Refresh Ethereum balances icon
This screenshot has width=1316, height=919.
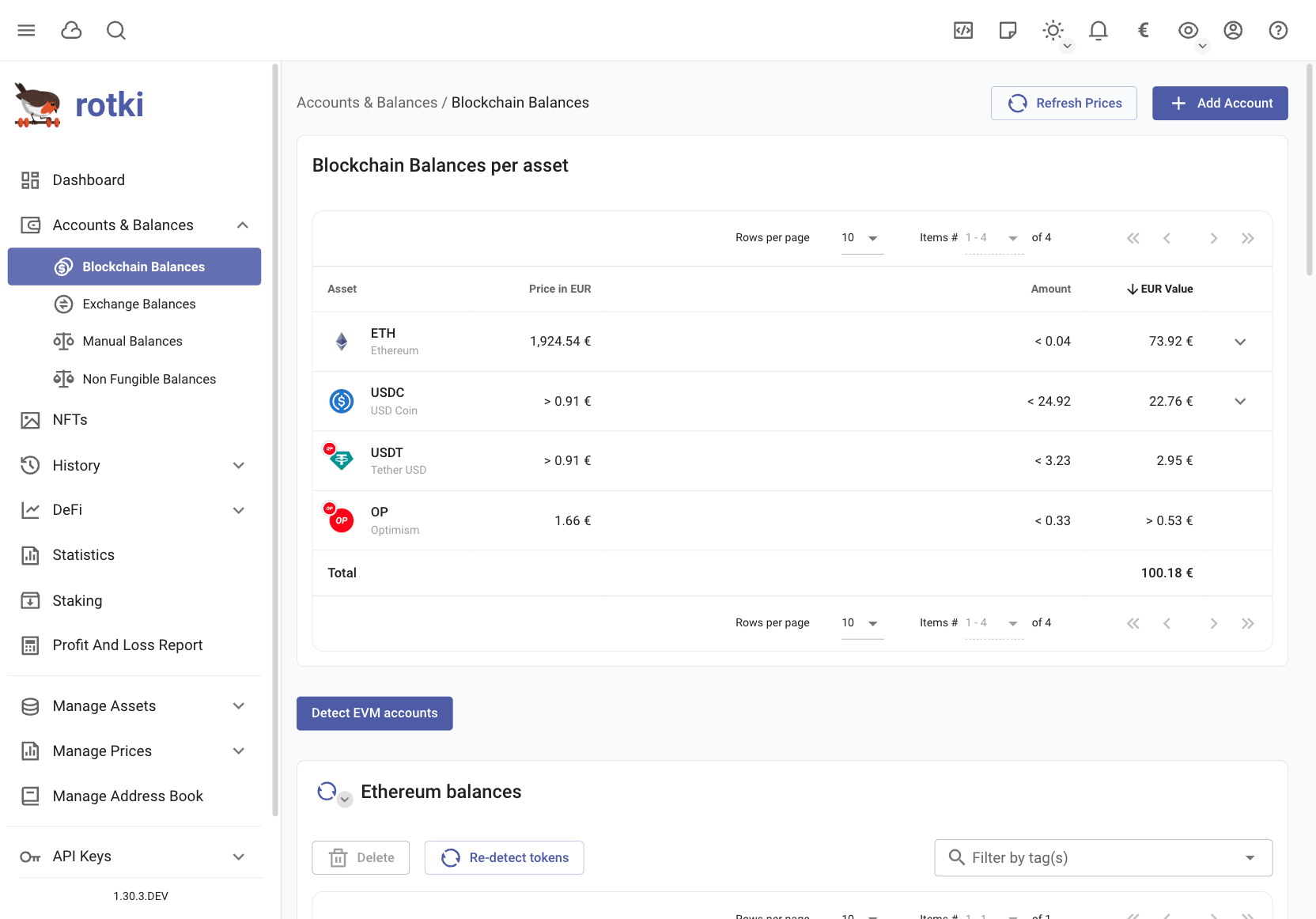327,791
